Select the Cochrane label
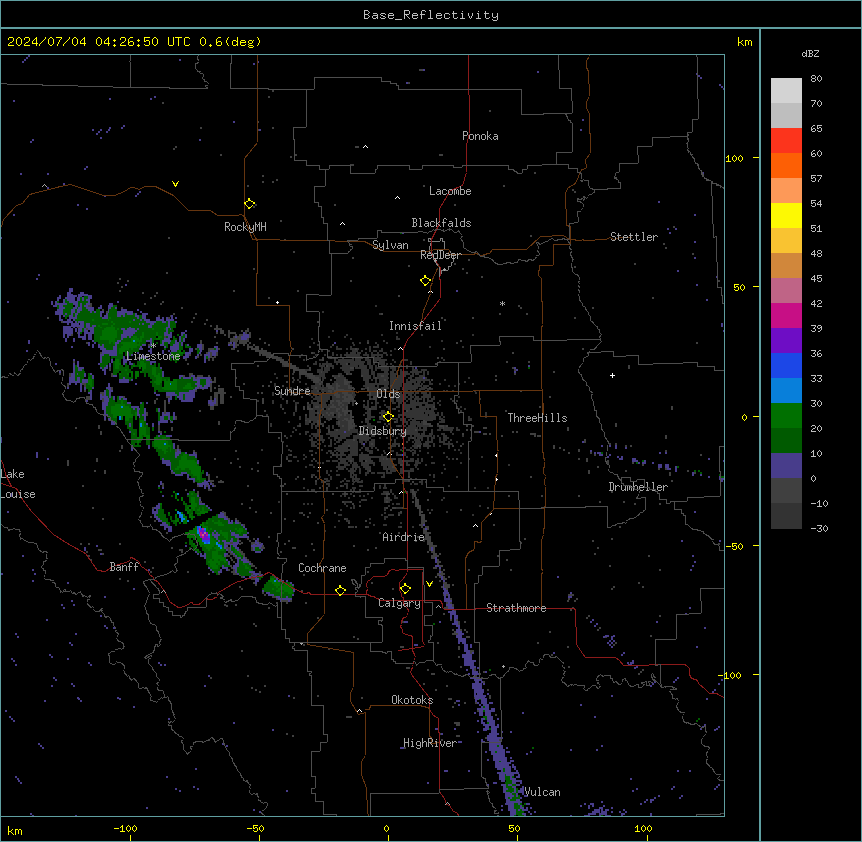The image size is (862, 842). tap(322, 568)
